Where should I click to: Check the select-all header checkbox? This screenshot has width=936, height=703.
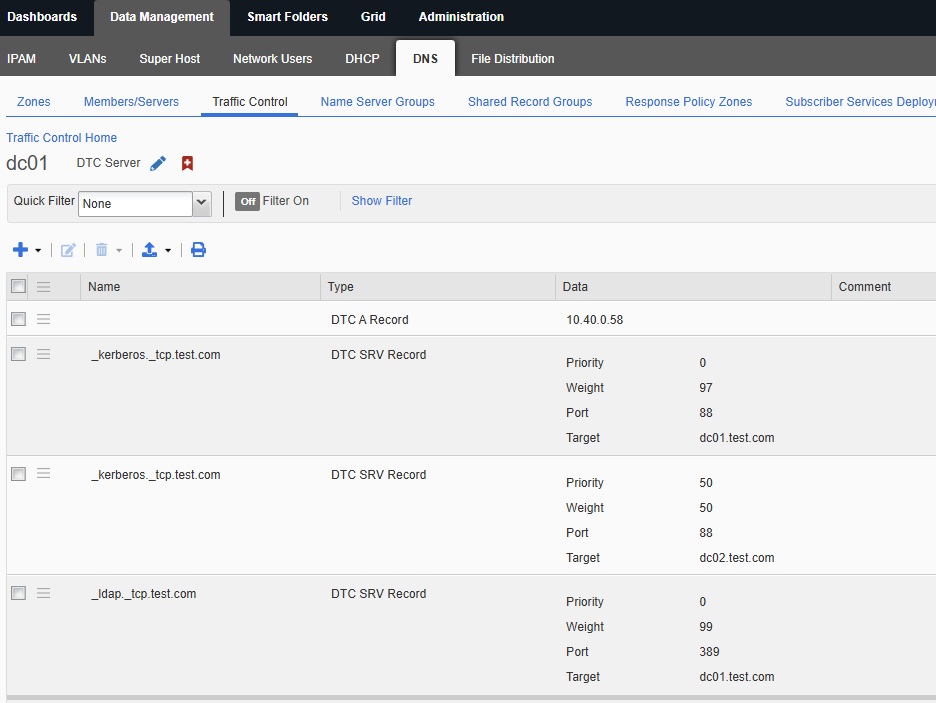pyautogui.click(x=19, y=286)
